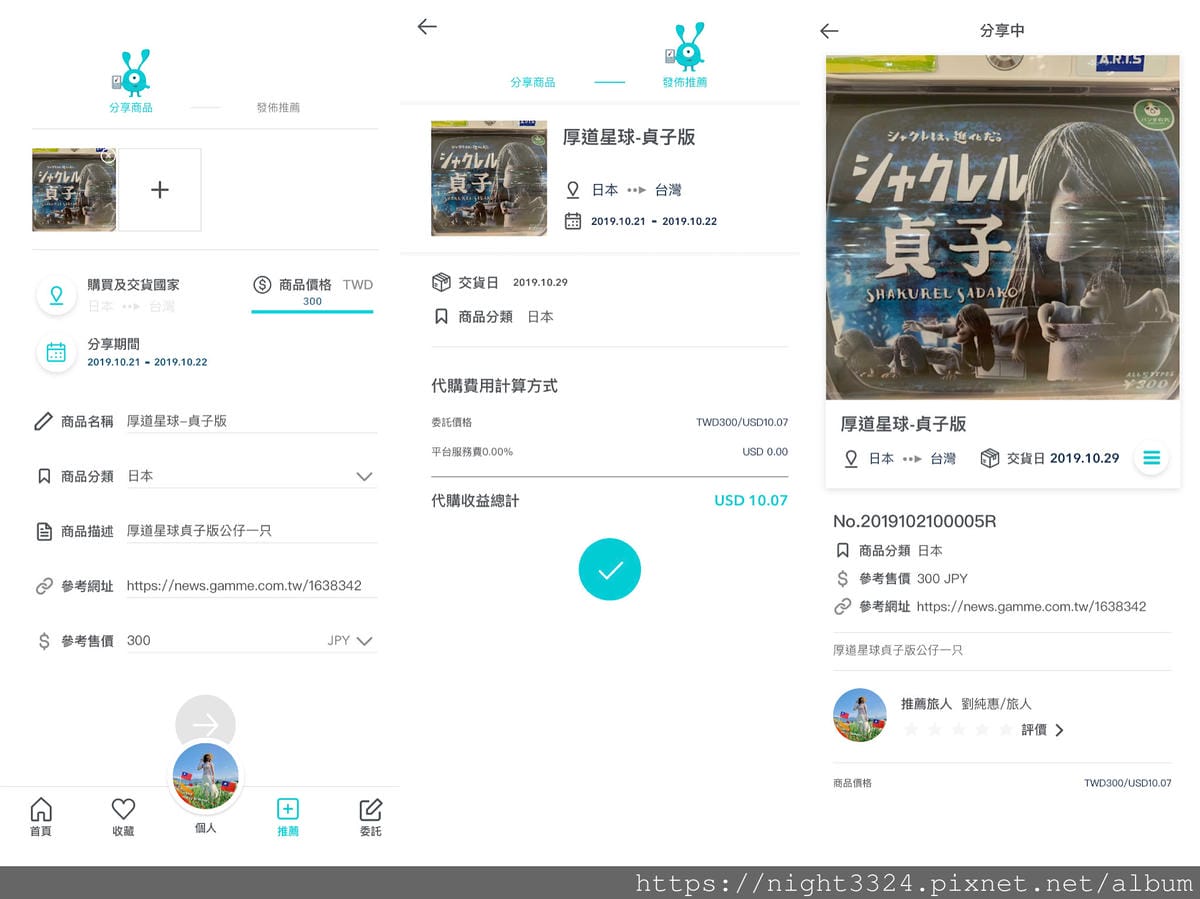Click the bookmark icon beside 商品分類 in form
Image resolution: width=1200 pixels, height=899 pixels.
[x=43, y=477]
